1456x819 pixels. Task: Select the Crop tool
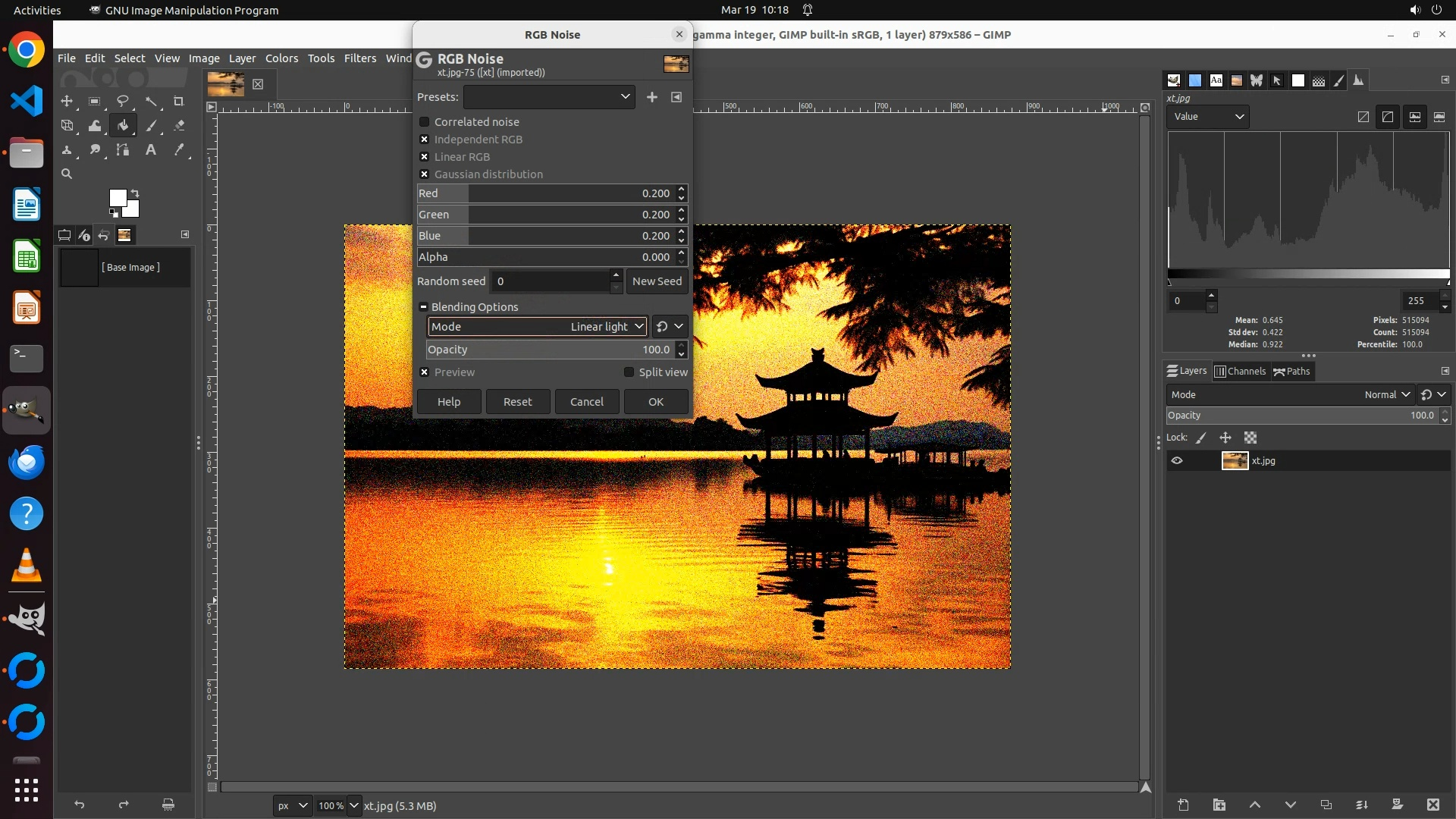click(x=179, y=101)
